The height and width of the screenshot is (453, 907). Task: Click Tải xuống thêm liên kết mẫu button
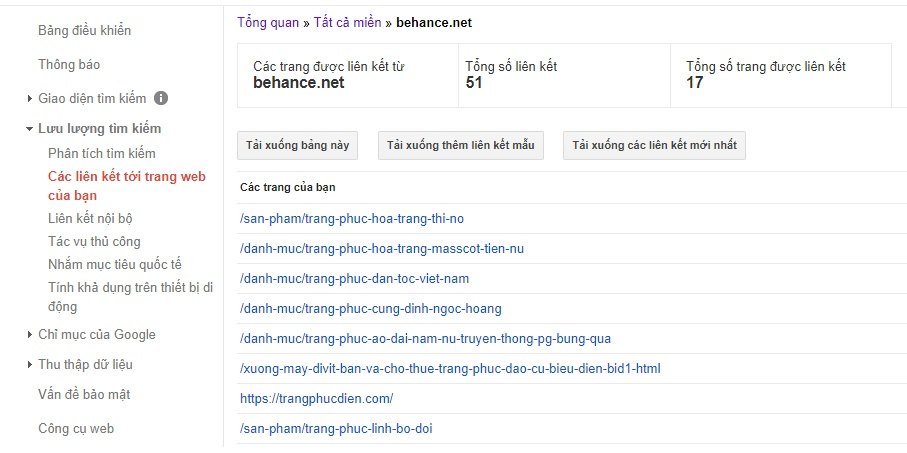pos(460,145)
